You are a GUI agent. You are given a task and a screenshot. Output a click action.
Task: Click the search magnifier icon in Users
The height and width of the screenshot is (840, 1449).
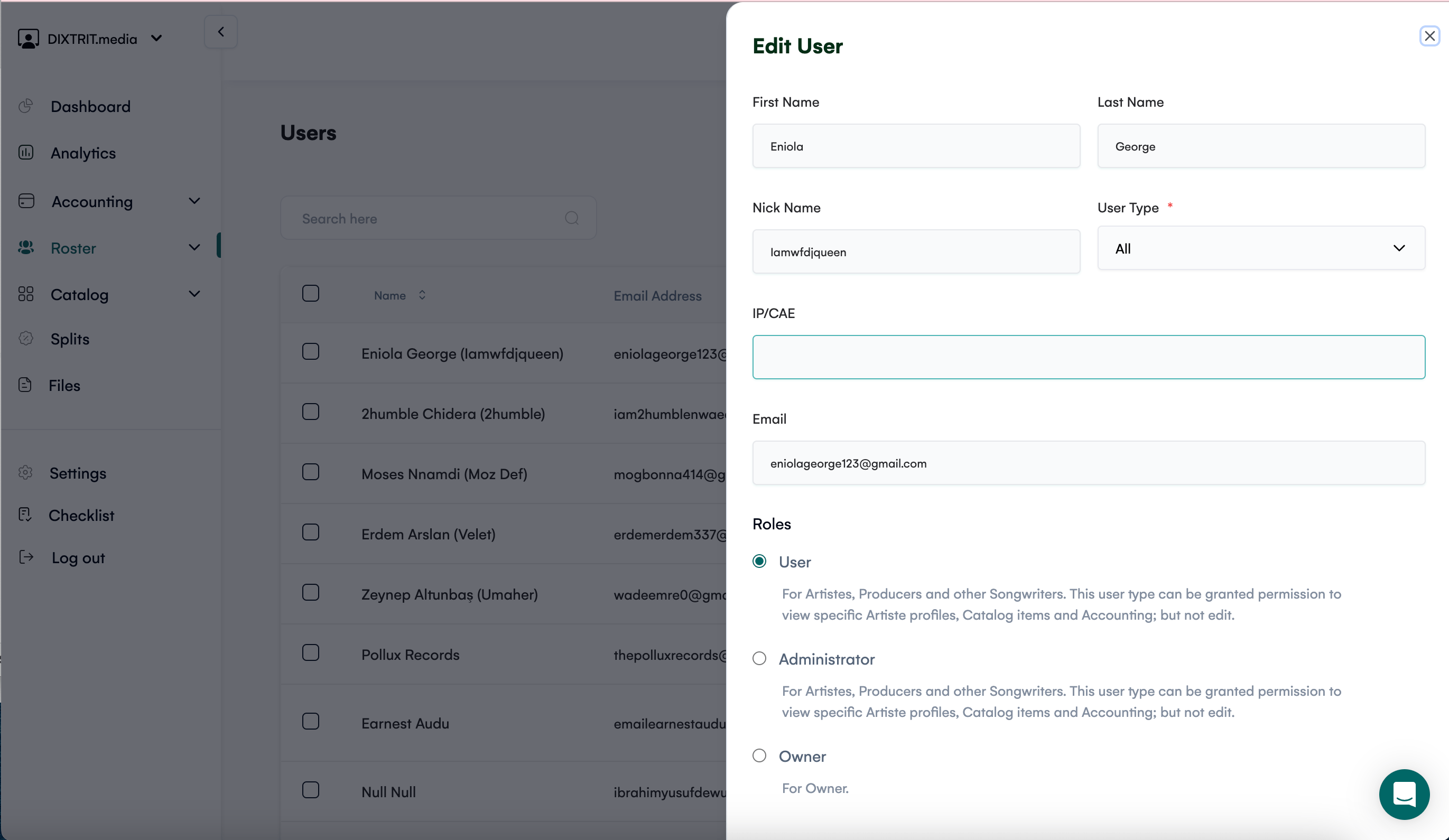(x=572, y=218)
